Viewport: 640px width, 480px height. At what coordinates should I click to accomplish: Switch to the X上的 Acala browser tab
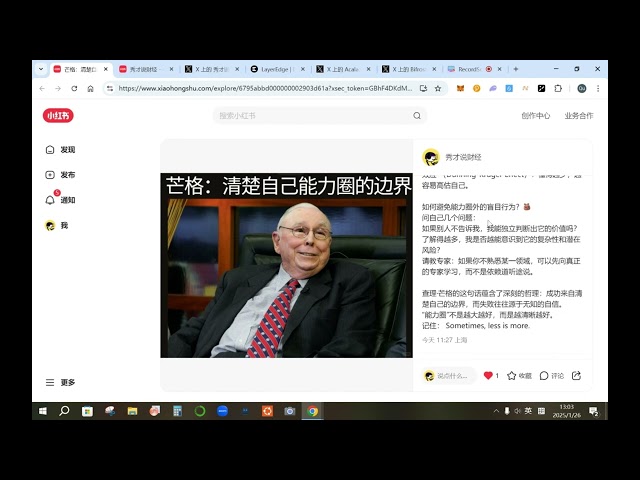click(343, 69)
